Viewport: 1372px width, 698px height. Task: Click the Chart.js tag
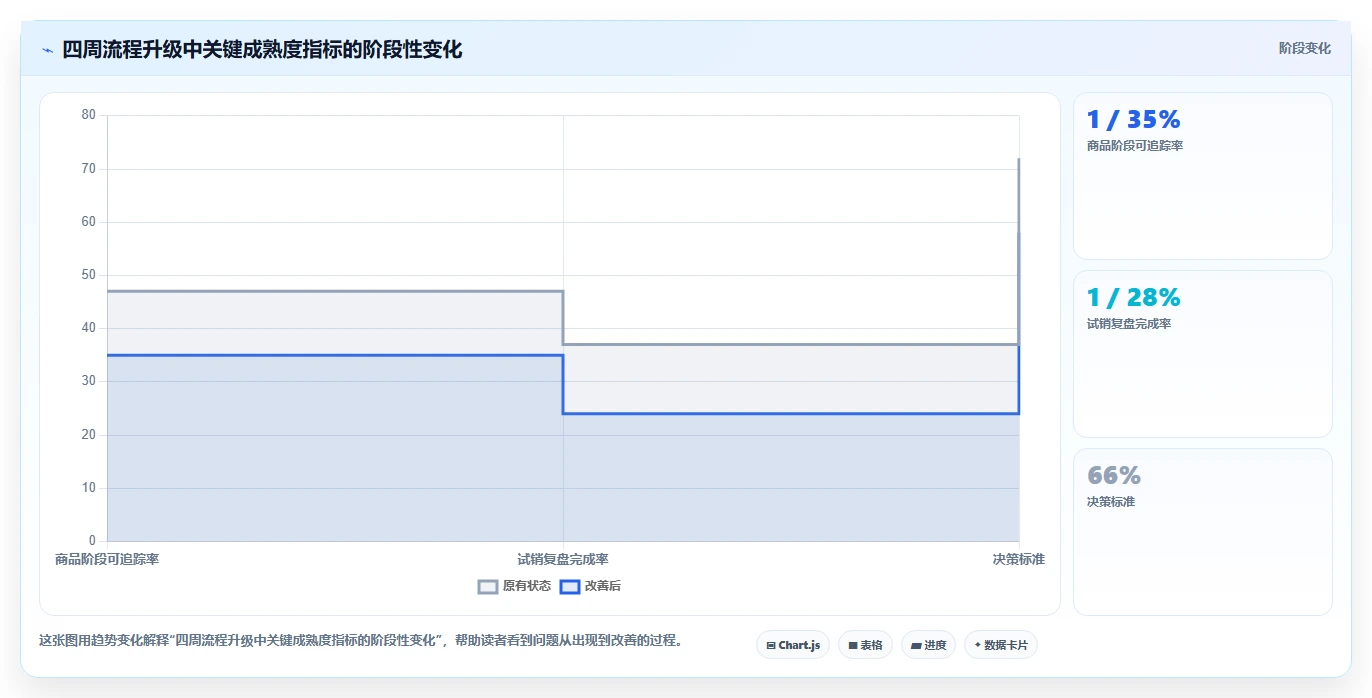pyautogui.click(x=793, y=645)
